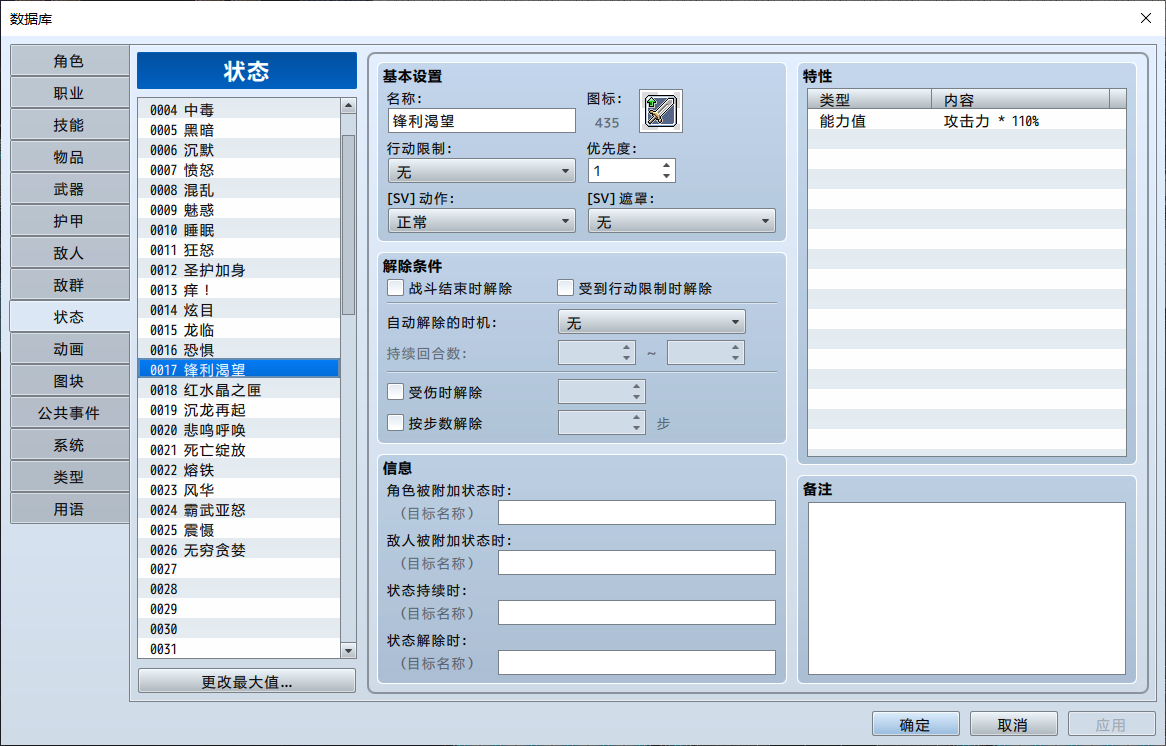
Task: Select state 0018 红水晶之匣
Action: [239, 390]
